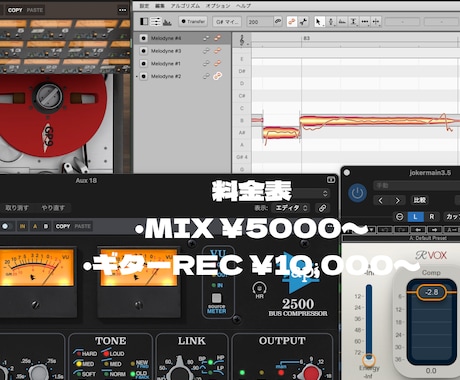The image size is (460, 380).
Task: Select the Note Separation tool in Melodyne
Action: [376, 22]
